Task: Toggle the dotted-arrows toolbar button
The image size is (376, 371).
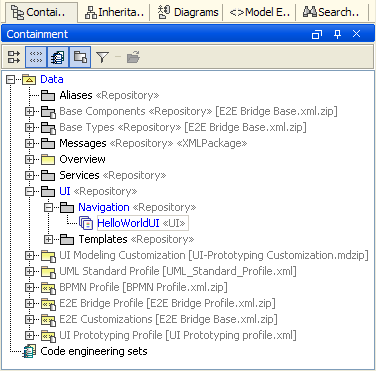Action: coord(36,57)
